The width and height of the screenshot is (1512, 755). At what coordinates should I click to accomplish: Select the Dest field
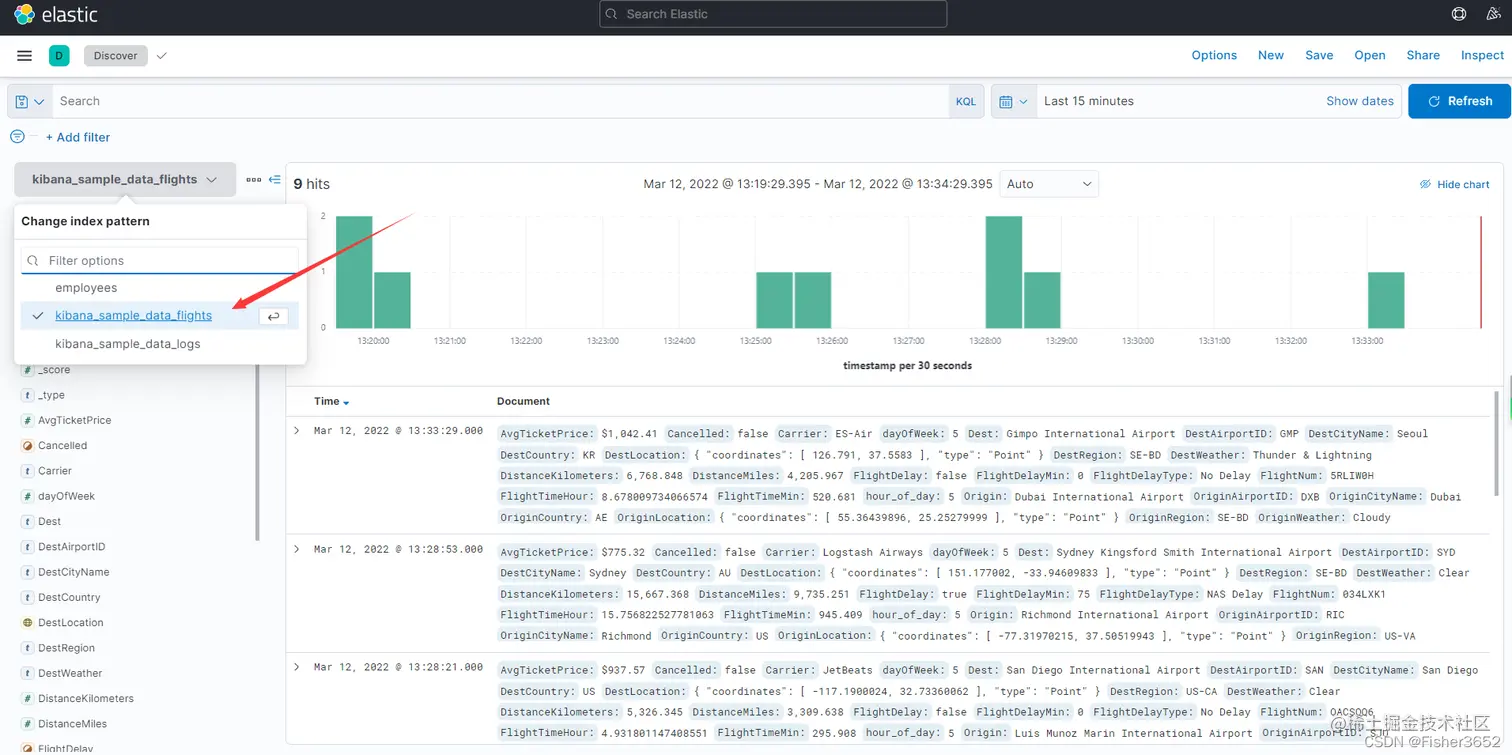coord(50,522)
